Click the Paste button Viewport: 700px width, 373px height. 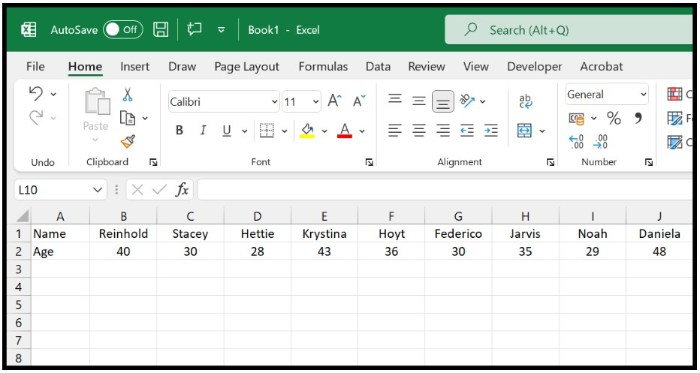96,114
